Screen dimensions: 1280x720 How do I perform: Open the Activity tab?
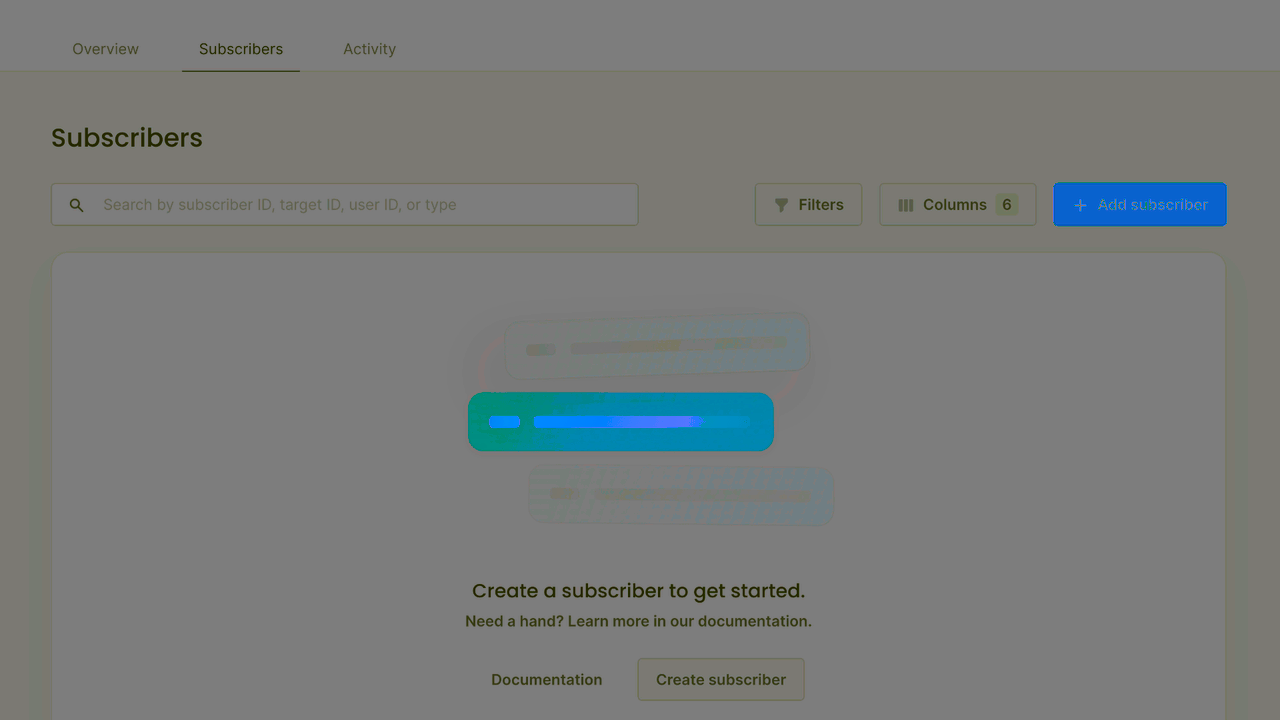[369, 49]
